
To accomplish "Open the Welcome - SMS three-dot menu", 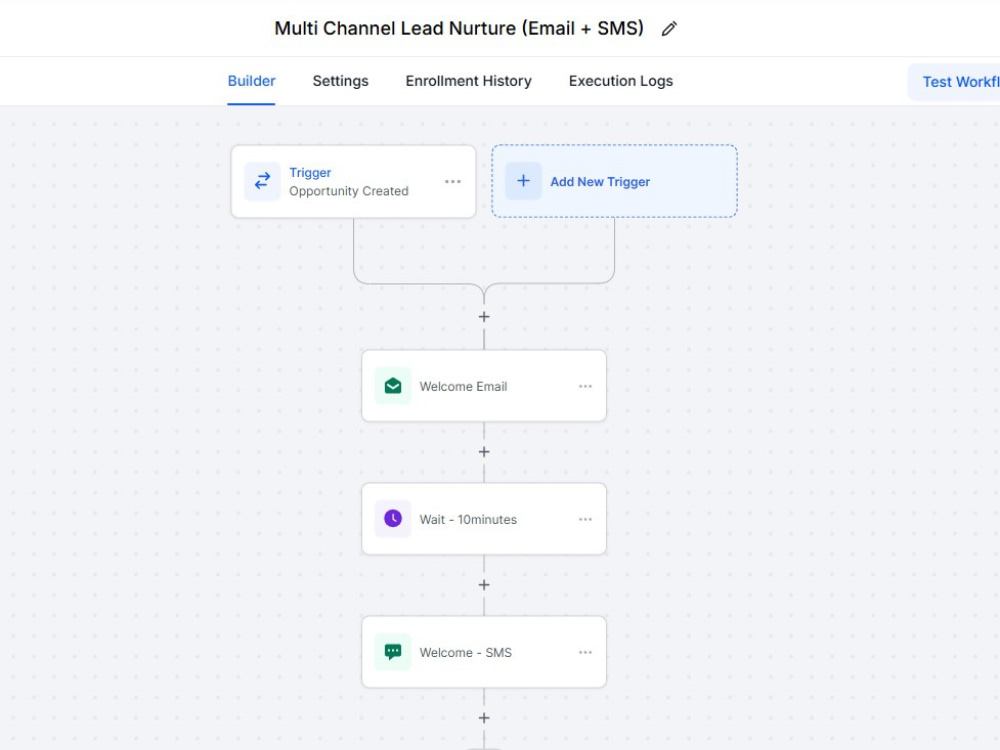I will point(585,652).
